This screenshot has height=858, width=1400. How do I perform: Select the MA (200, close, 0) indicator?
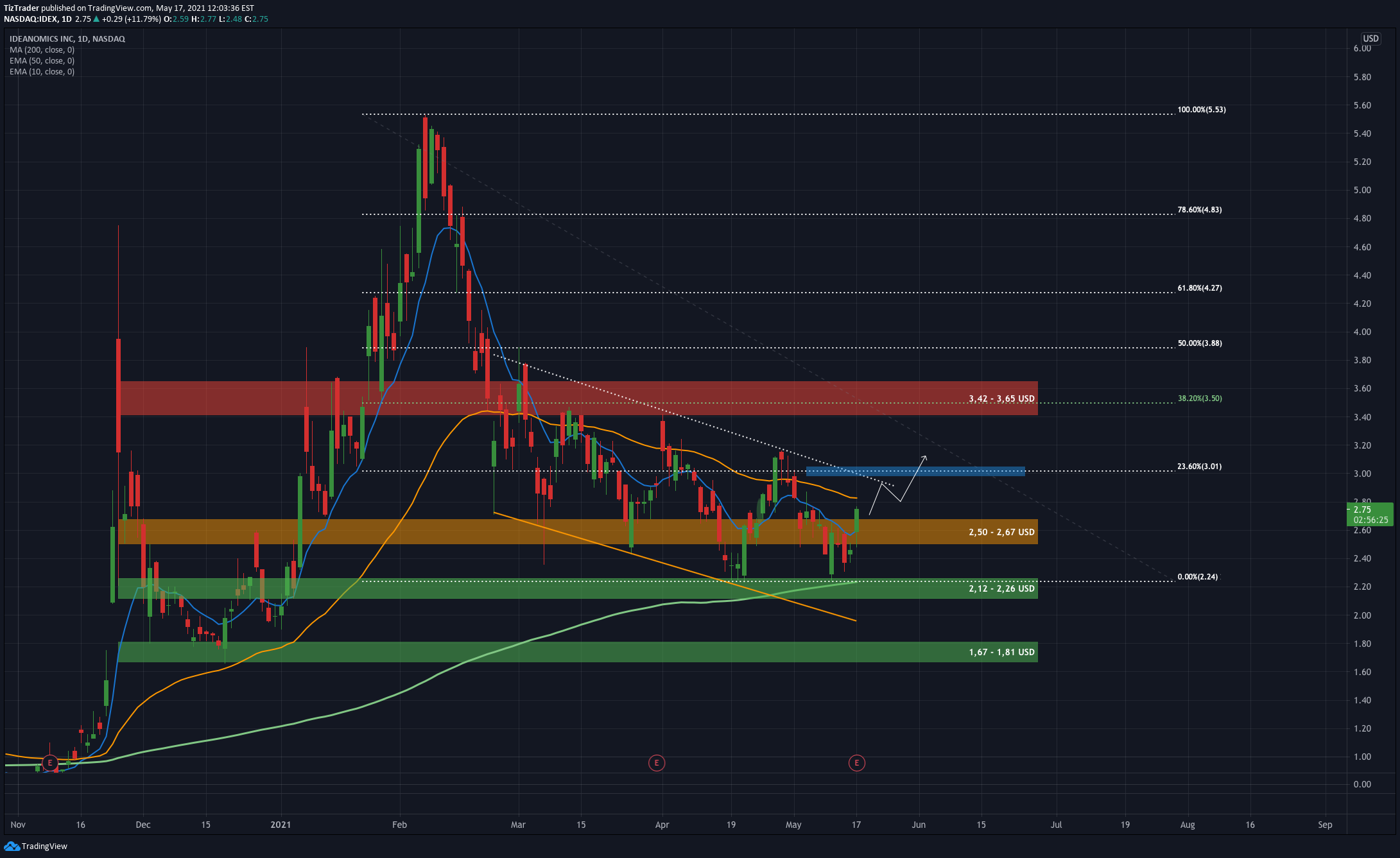pos(42,50)
